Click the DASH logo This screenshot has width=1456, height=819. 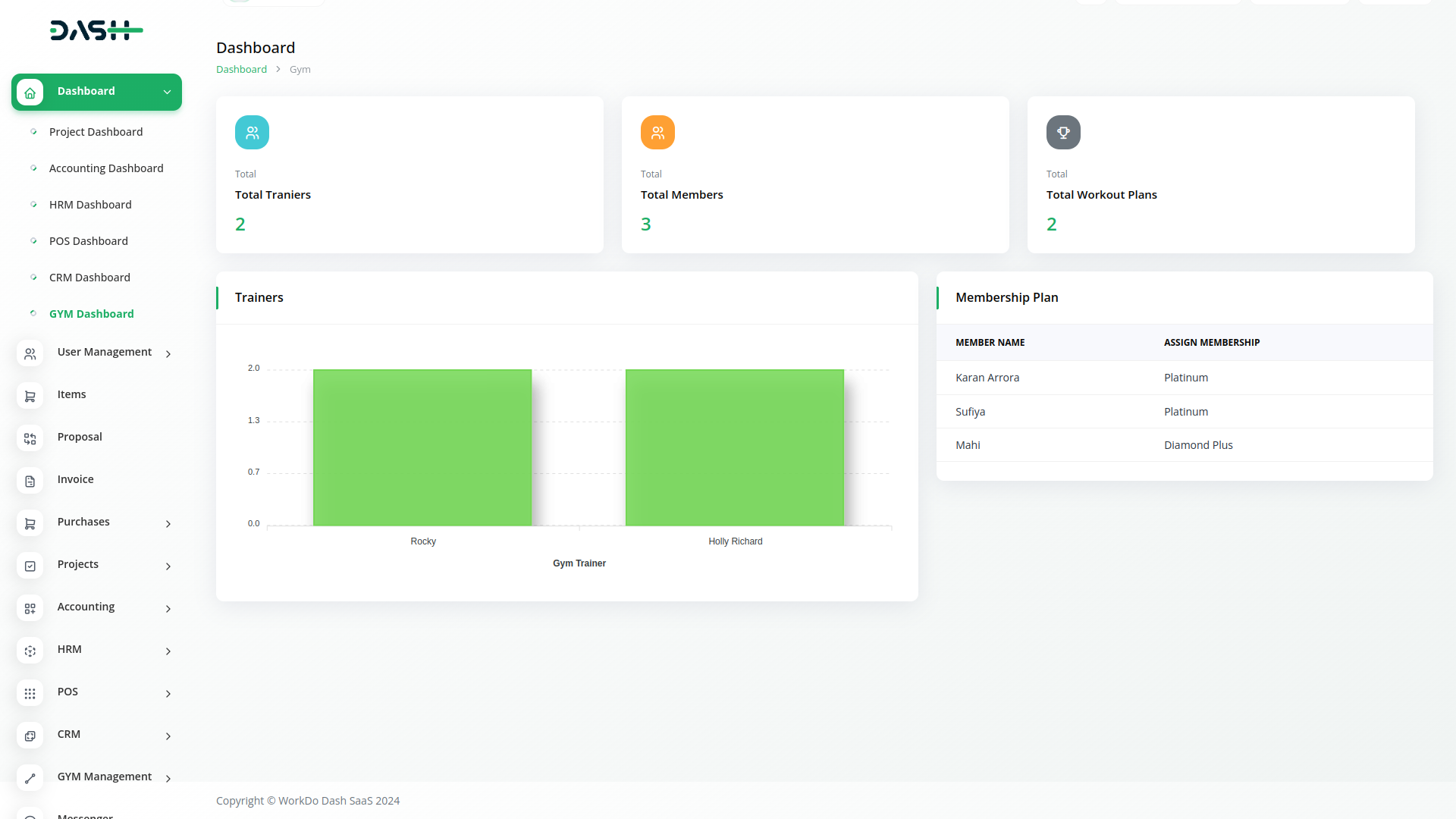point(96,30)
